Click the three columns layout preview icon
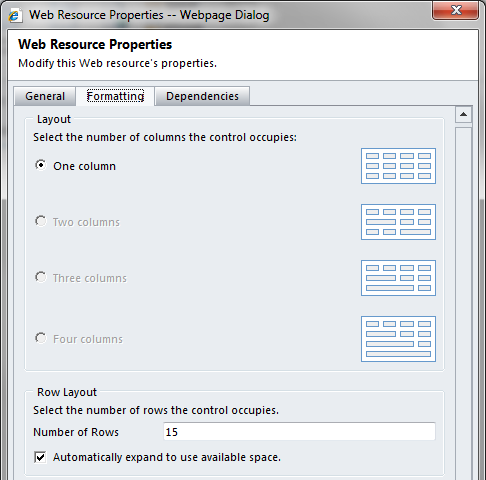486x480 pixels. point(398,278)
